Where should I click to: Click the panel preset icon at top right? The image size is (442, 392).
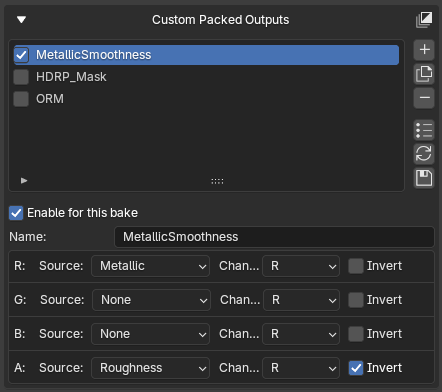coord(424,20)
